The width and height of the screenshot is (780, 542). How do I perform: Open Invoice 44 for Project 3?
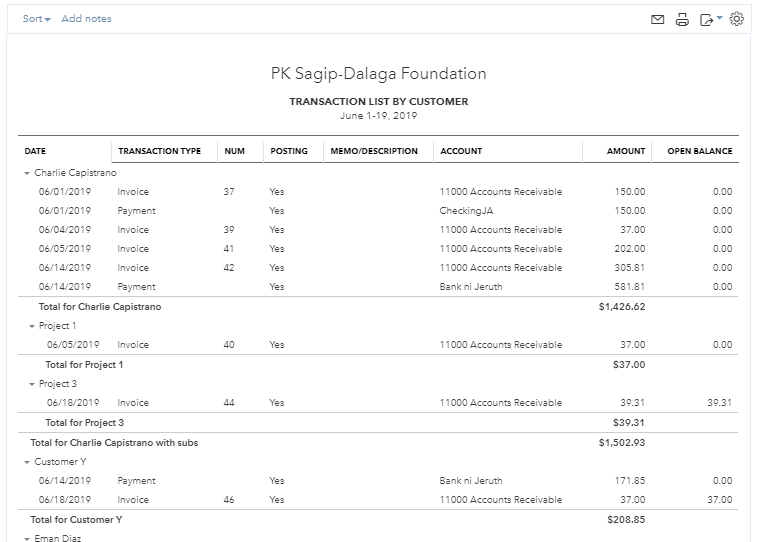point(133,403)
